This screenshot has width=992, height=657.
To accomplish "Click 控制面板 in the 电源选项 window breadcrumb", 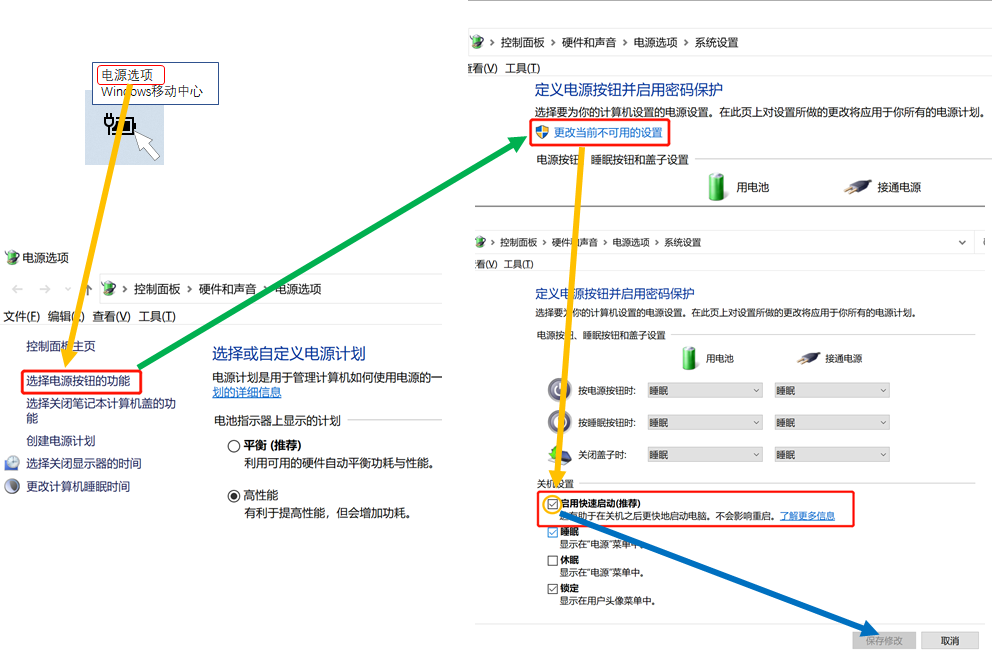I will 157,289.
